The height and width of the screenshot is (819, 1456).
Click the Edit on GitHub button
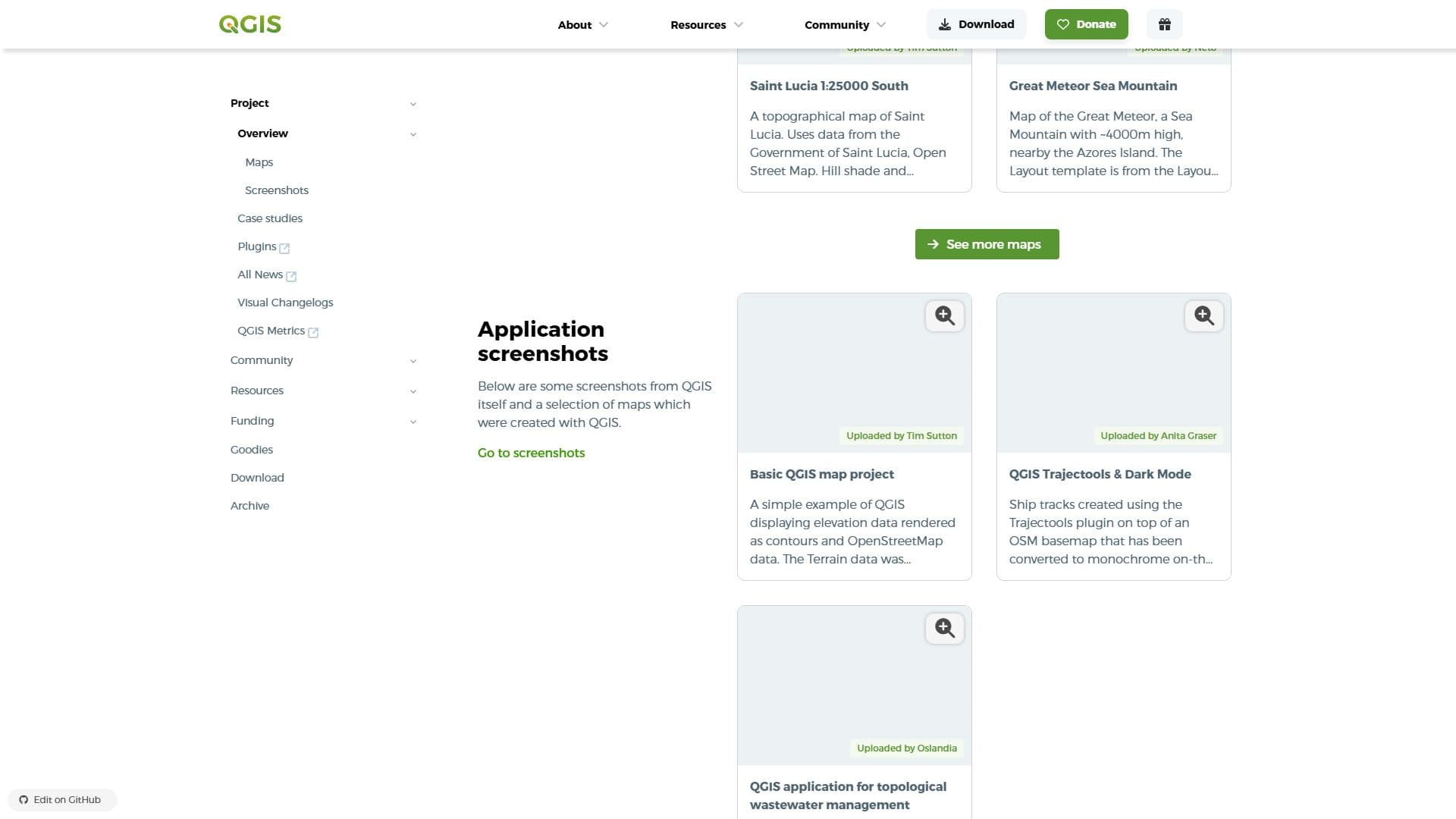(x=62, y=800)
